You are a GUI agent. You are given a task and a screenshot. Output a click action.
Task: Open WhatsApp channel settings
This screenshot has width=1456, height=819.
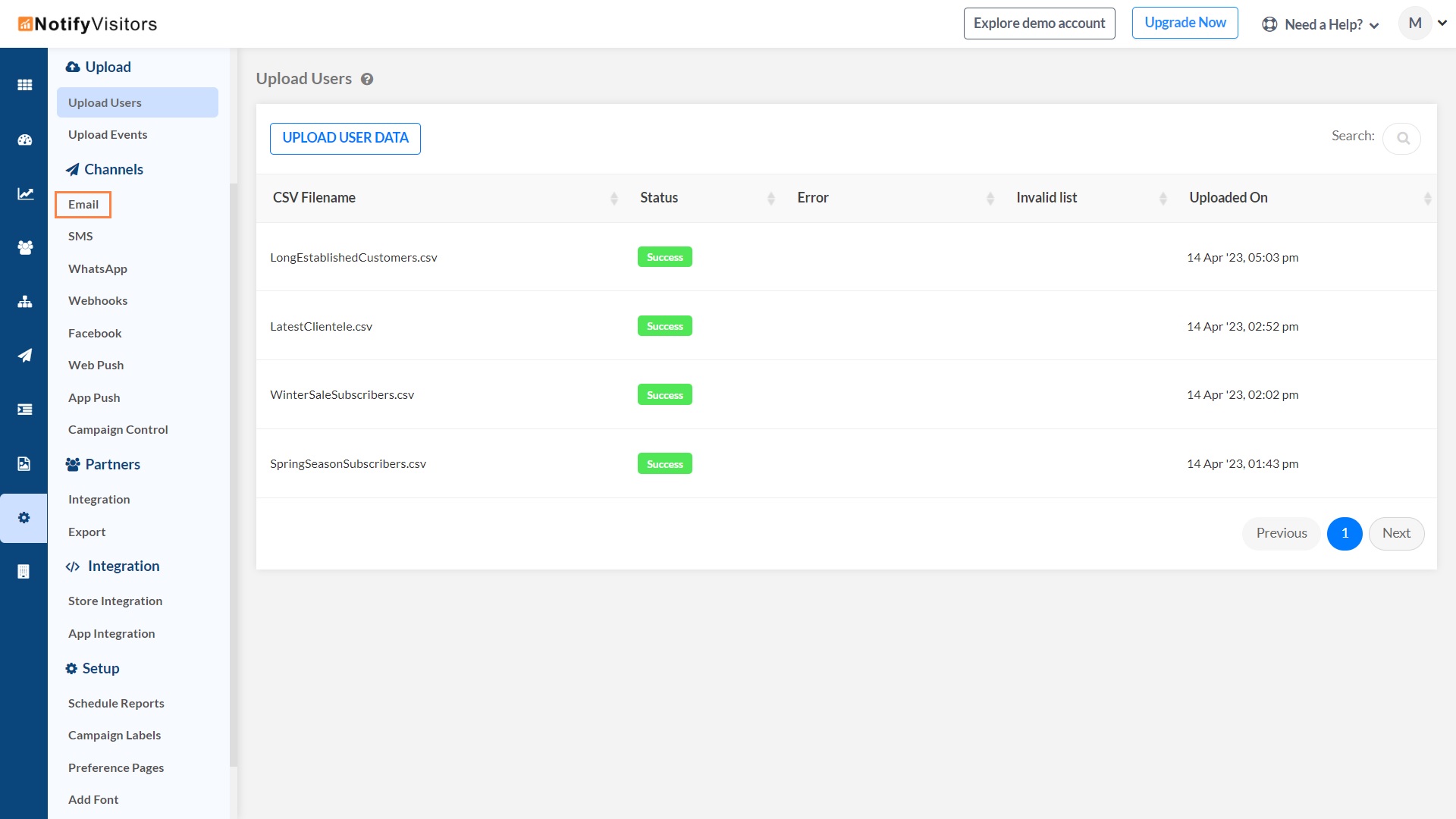click(98, 269)
